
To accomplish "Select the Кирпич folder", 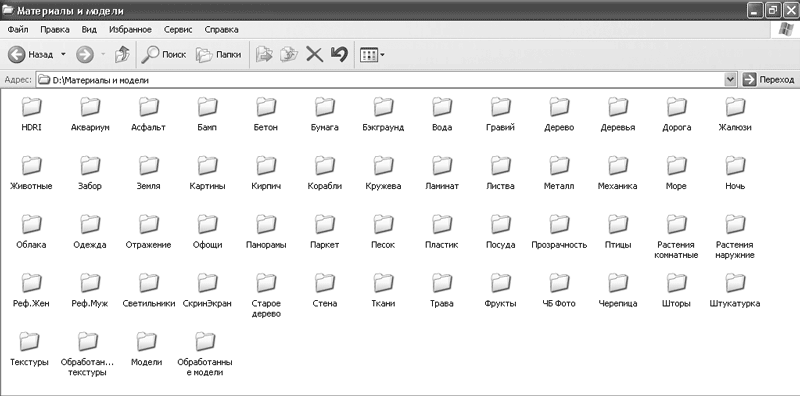I will [x=266, y=174].
